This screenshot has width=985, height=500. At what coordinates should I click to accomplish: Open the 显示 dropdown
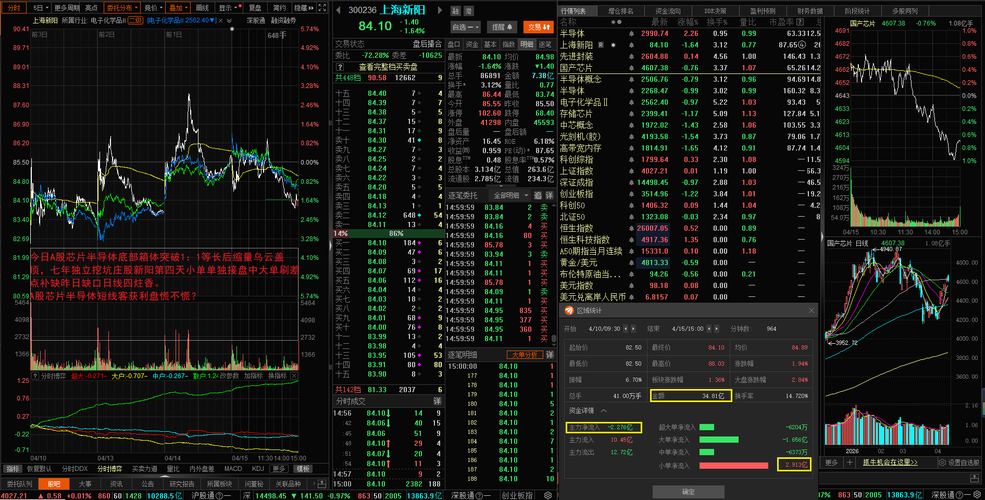227,8
